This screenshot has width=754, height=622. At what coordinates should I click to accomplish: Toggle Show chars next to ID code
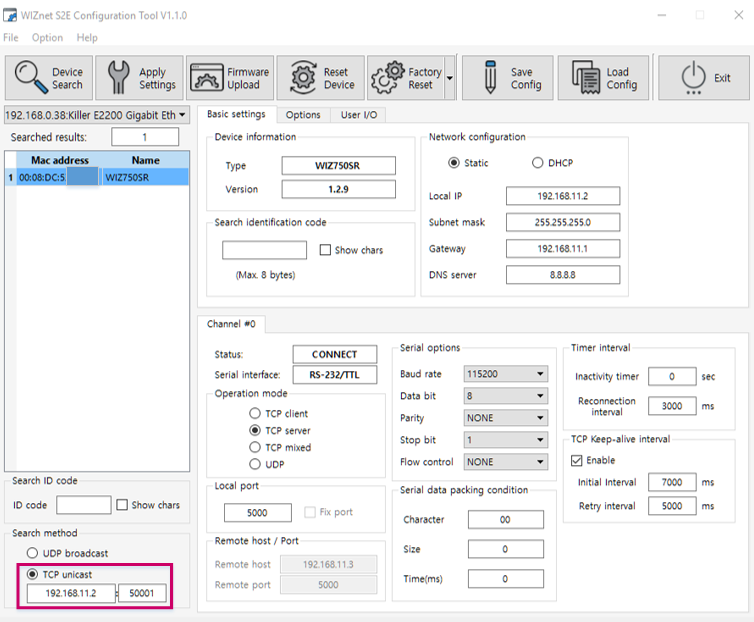(x=122, y=505)
